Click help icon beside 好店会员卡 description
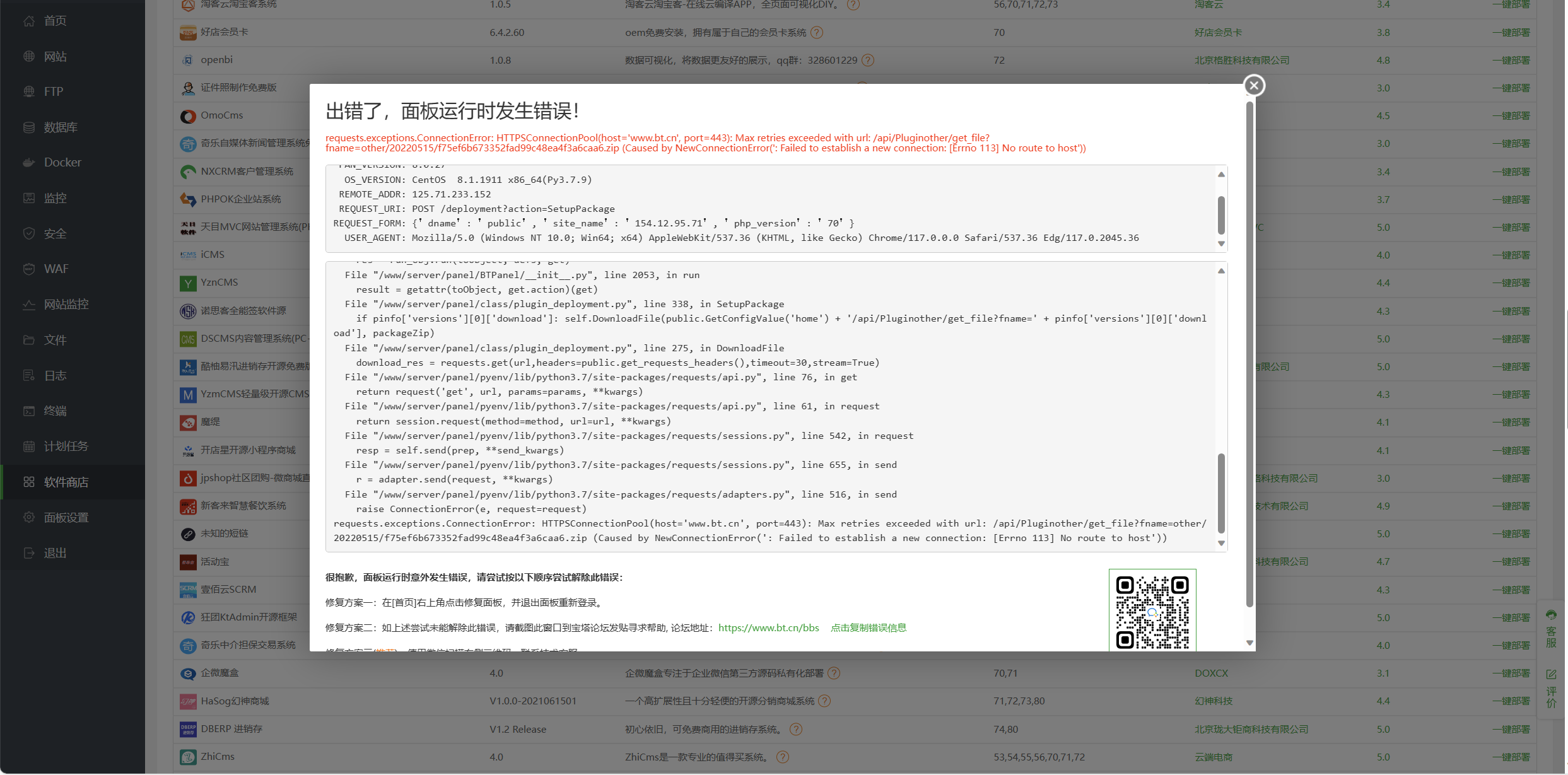1568x775 pixels. (x=817, y=32)
